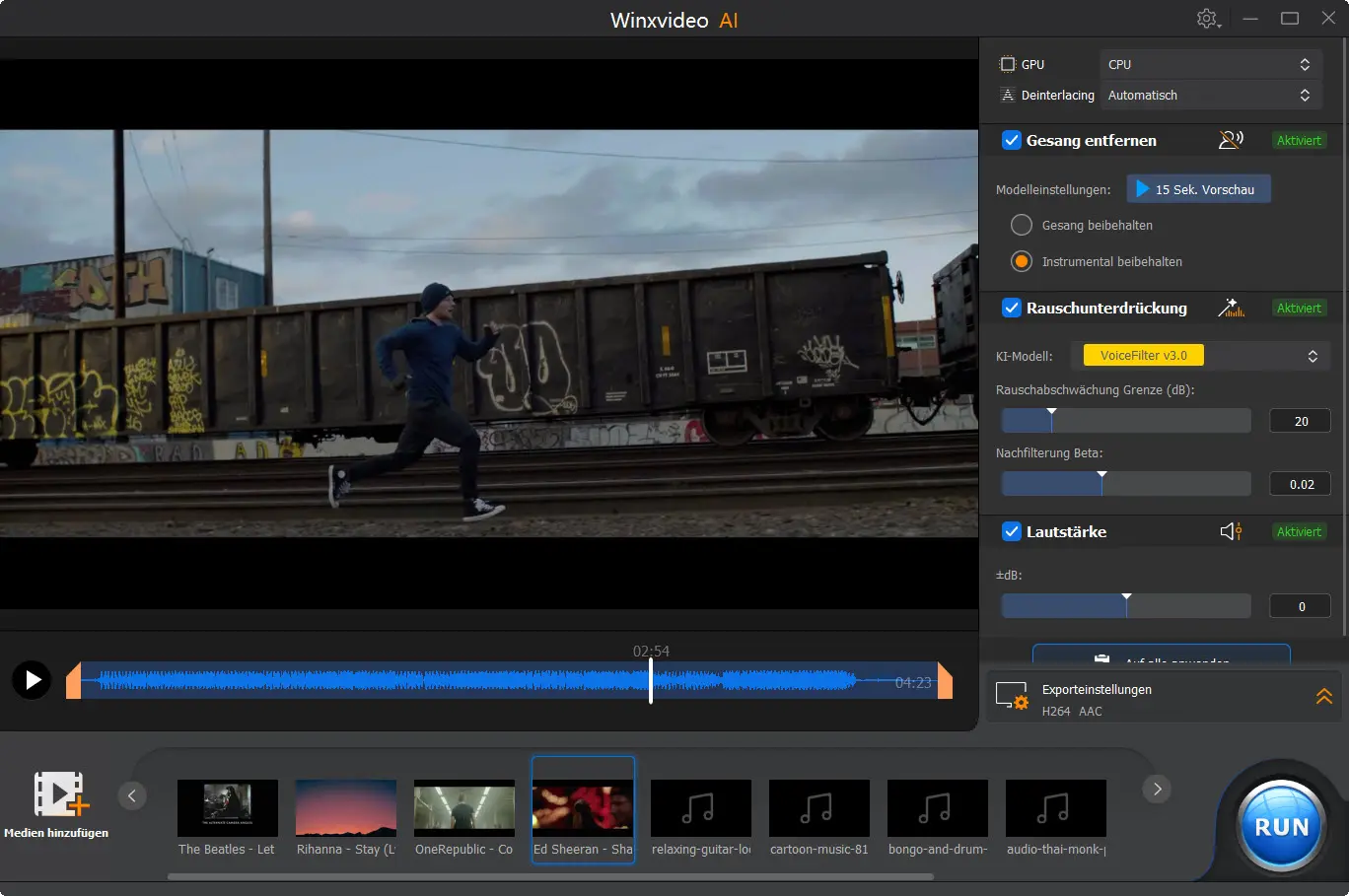The height and width of the screenshot is (896, 1349).
Task: Select the Gesang beibehalten radio option
Action: pos(1022,226)
